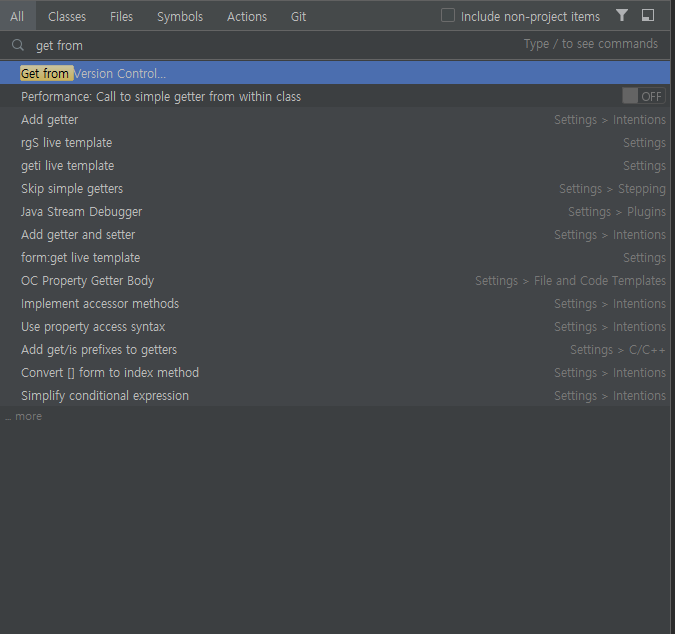Screen dimensions: 675x634
Task: Click the magnifier search icon
Action: pos(18,45)
